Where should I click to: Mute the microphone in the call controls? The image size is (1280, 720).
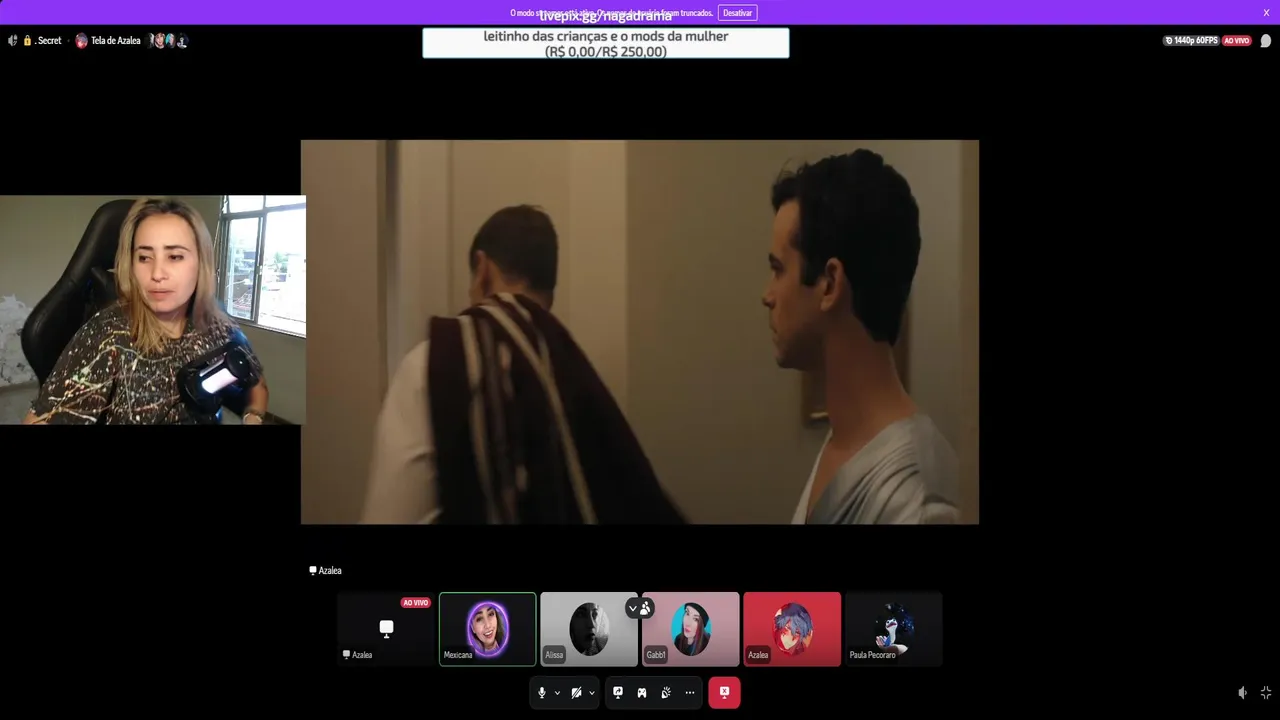click(x=542, y=692)
